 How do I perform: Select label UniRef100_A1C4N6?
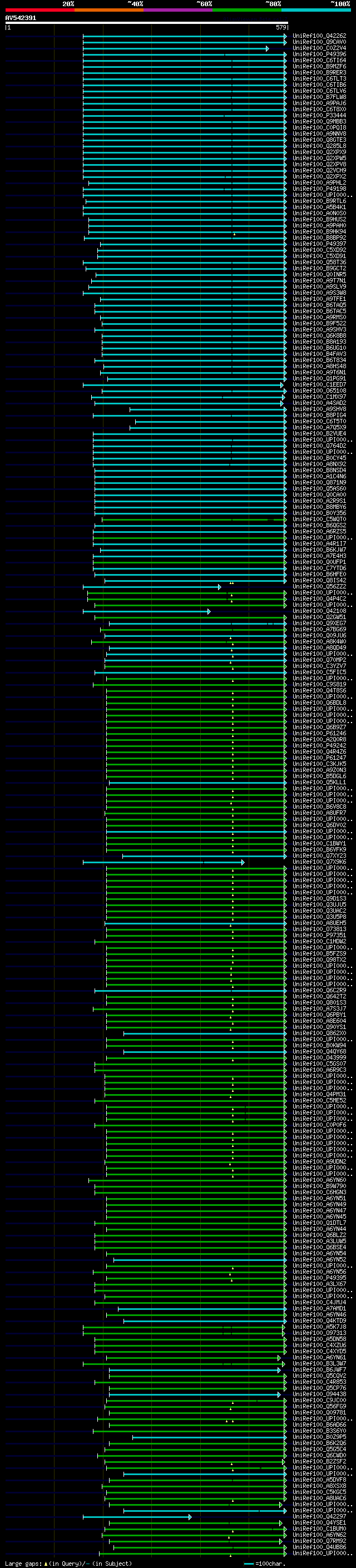tap(319, 477)
